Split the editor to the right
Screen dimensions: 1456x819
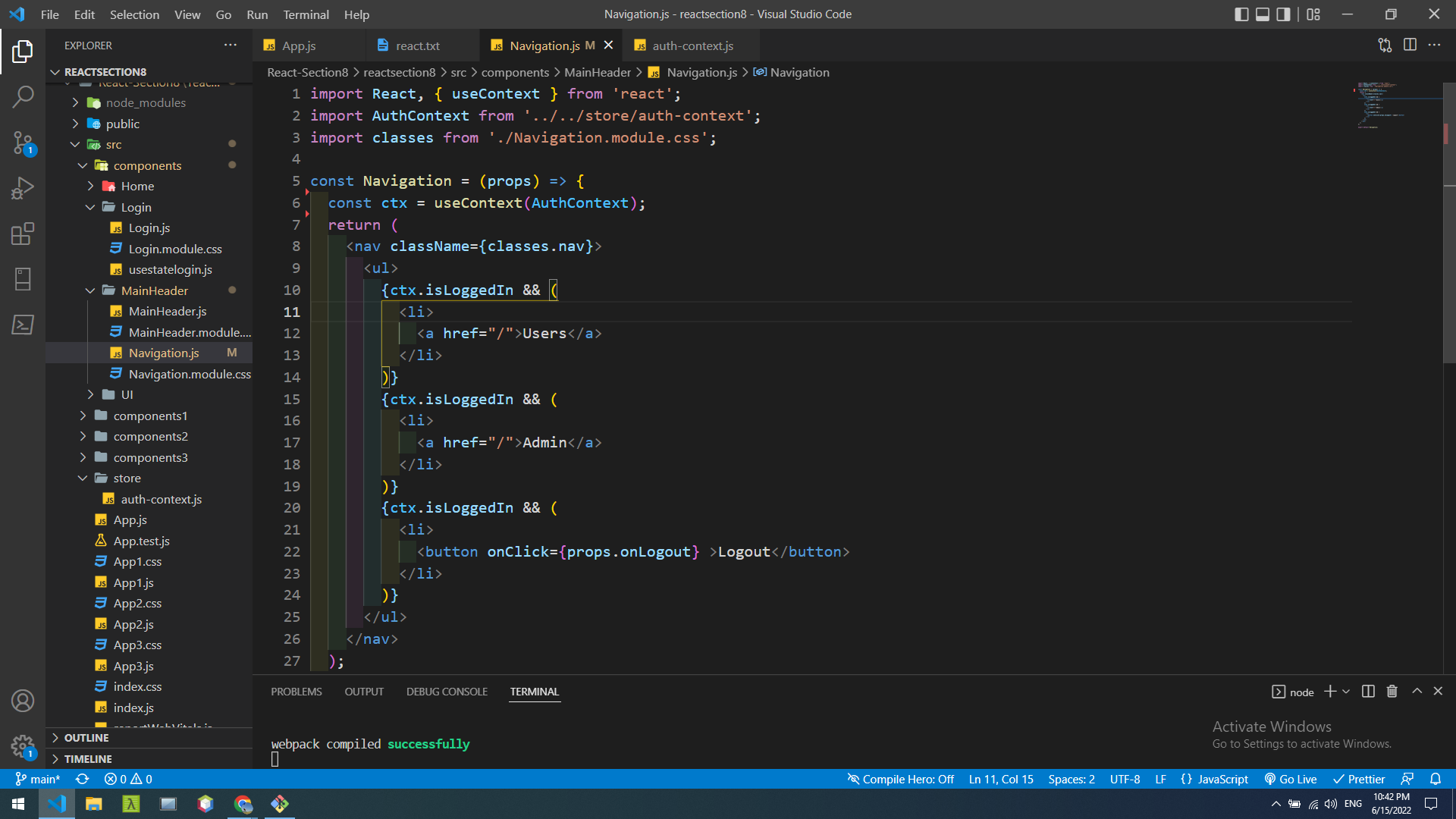[1410, 45]
